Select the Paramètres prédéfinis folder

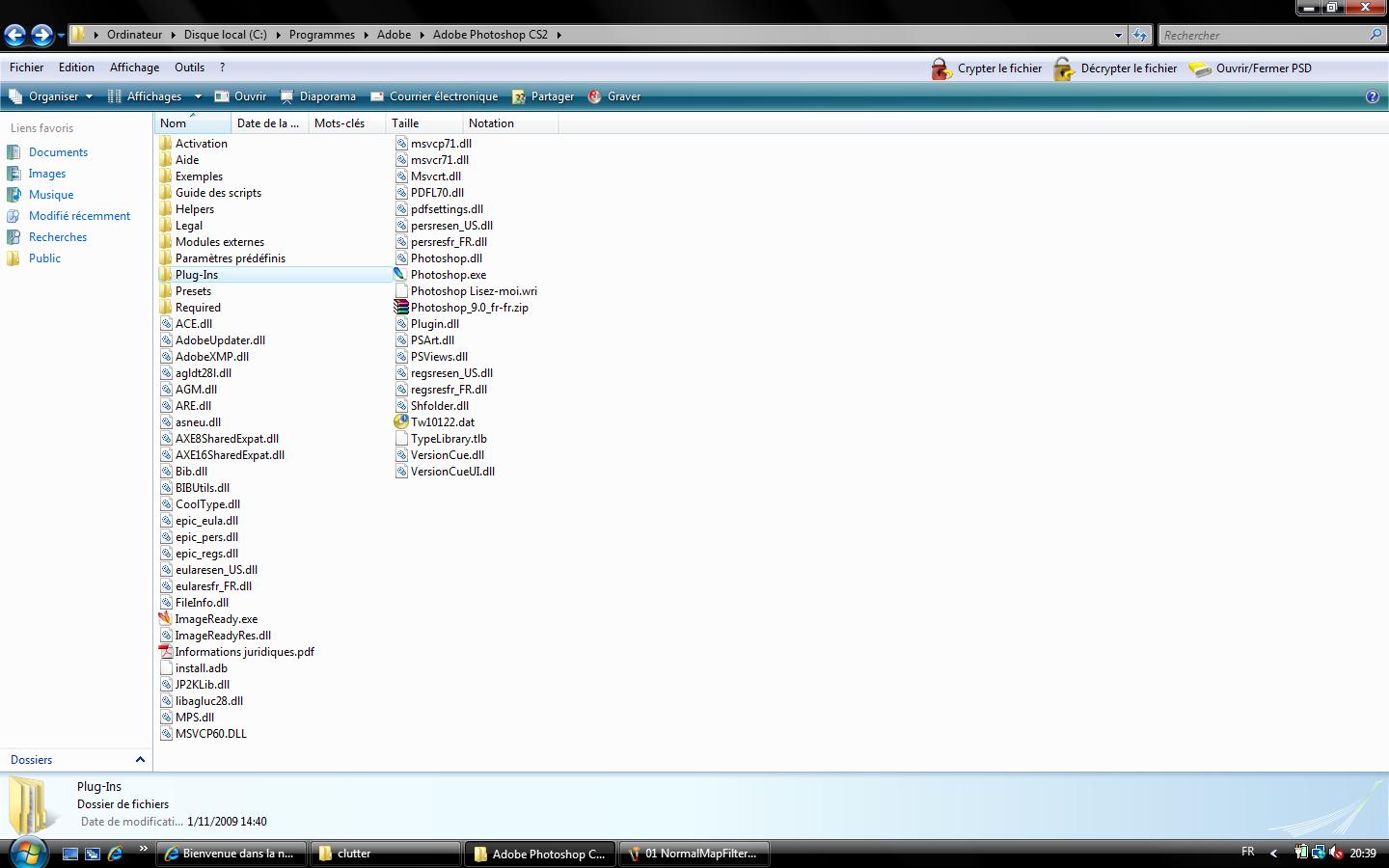click(x=222, y=258)
